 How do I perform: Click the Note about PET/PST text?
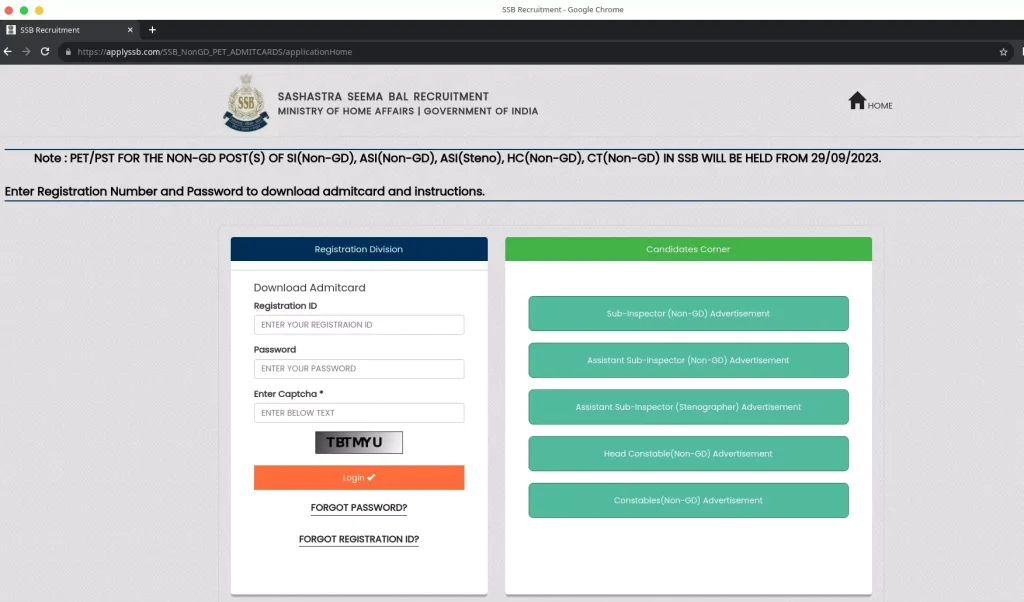(457, 158)
